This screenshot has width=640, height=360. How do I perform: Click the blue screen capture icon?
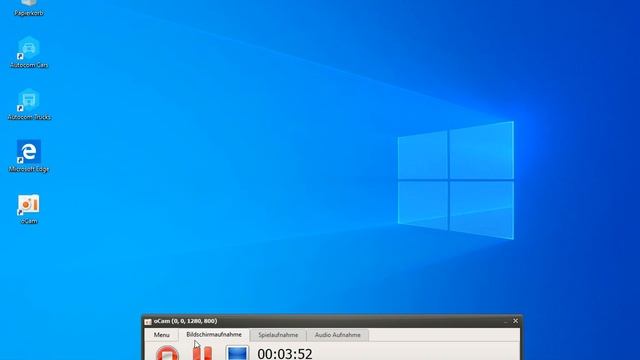pyautogui.click(x=237, y=353)
